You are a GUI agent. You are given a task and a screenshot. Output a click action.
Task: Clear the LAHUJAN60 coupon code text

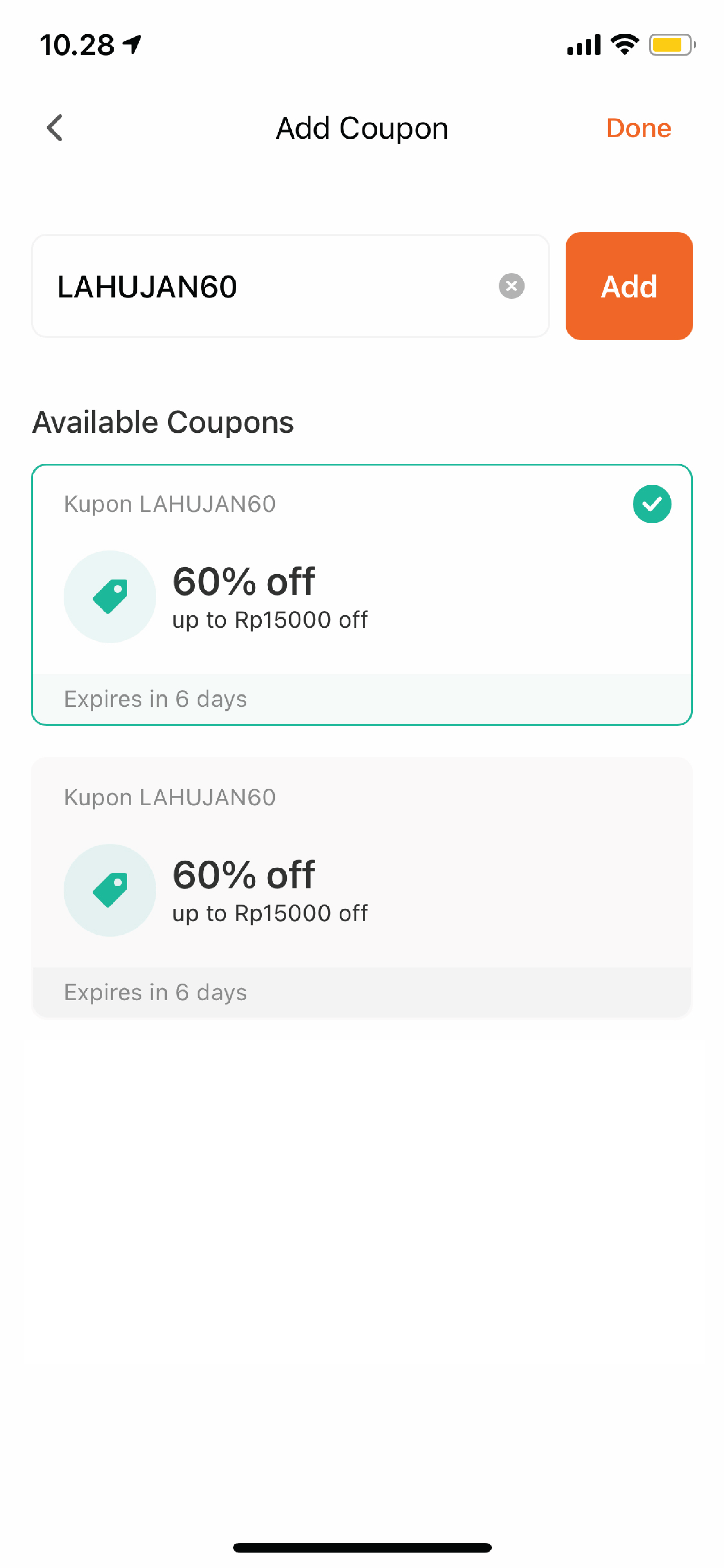(511, 285)
